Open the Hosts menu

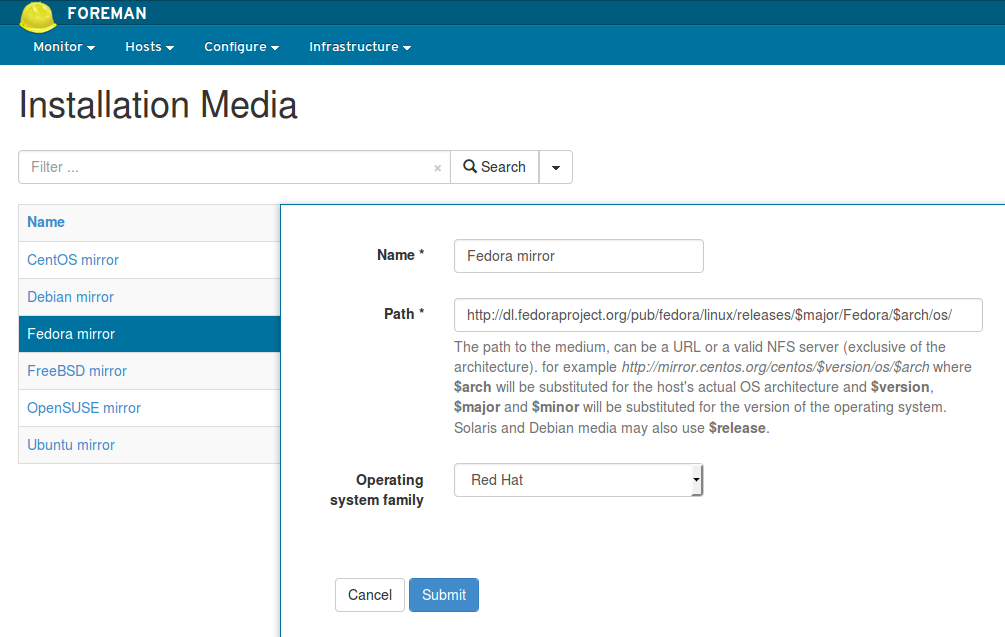[149, 47]
